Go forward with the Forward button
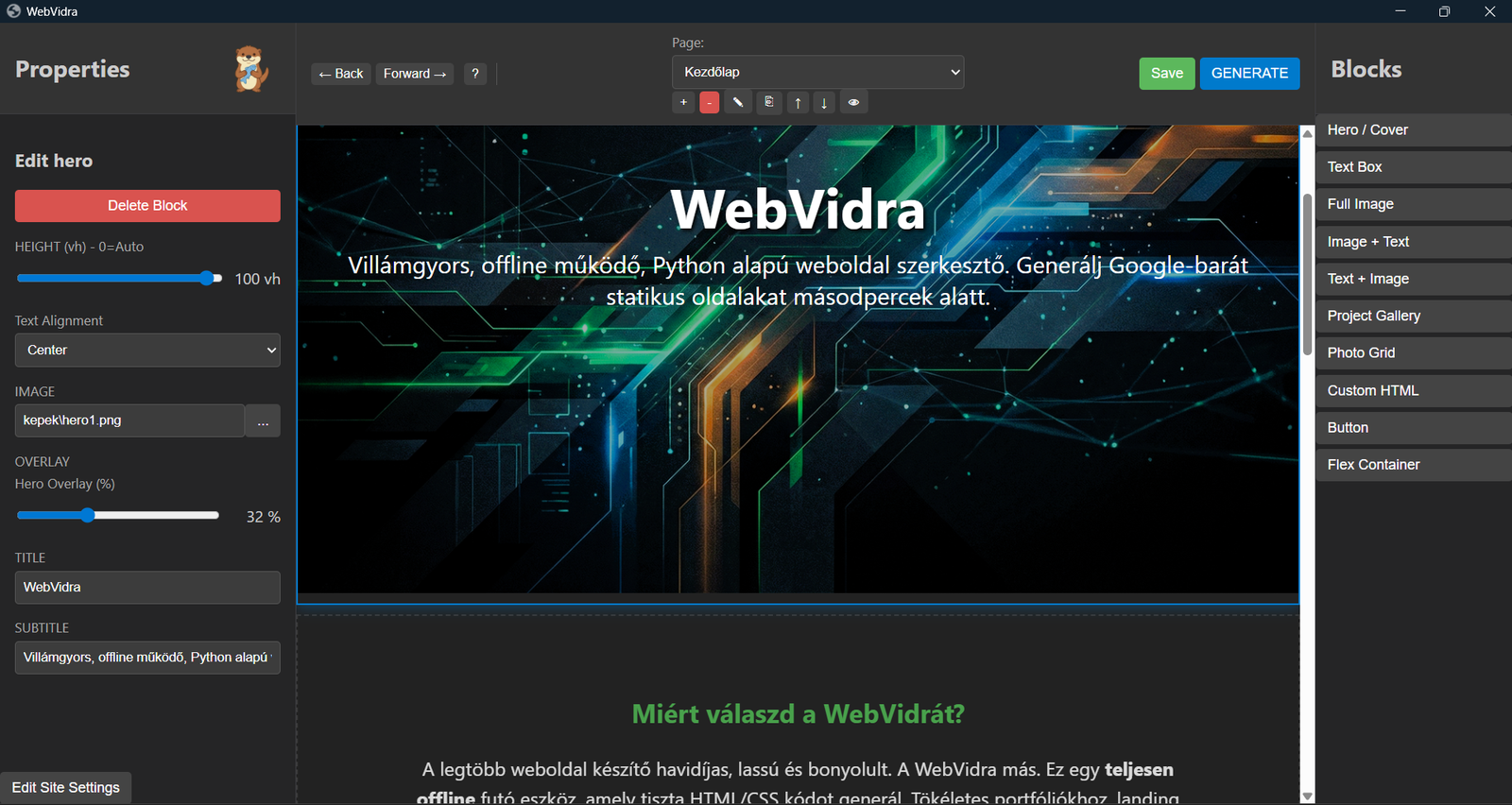 (415, 74)
